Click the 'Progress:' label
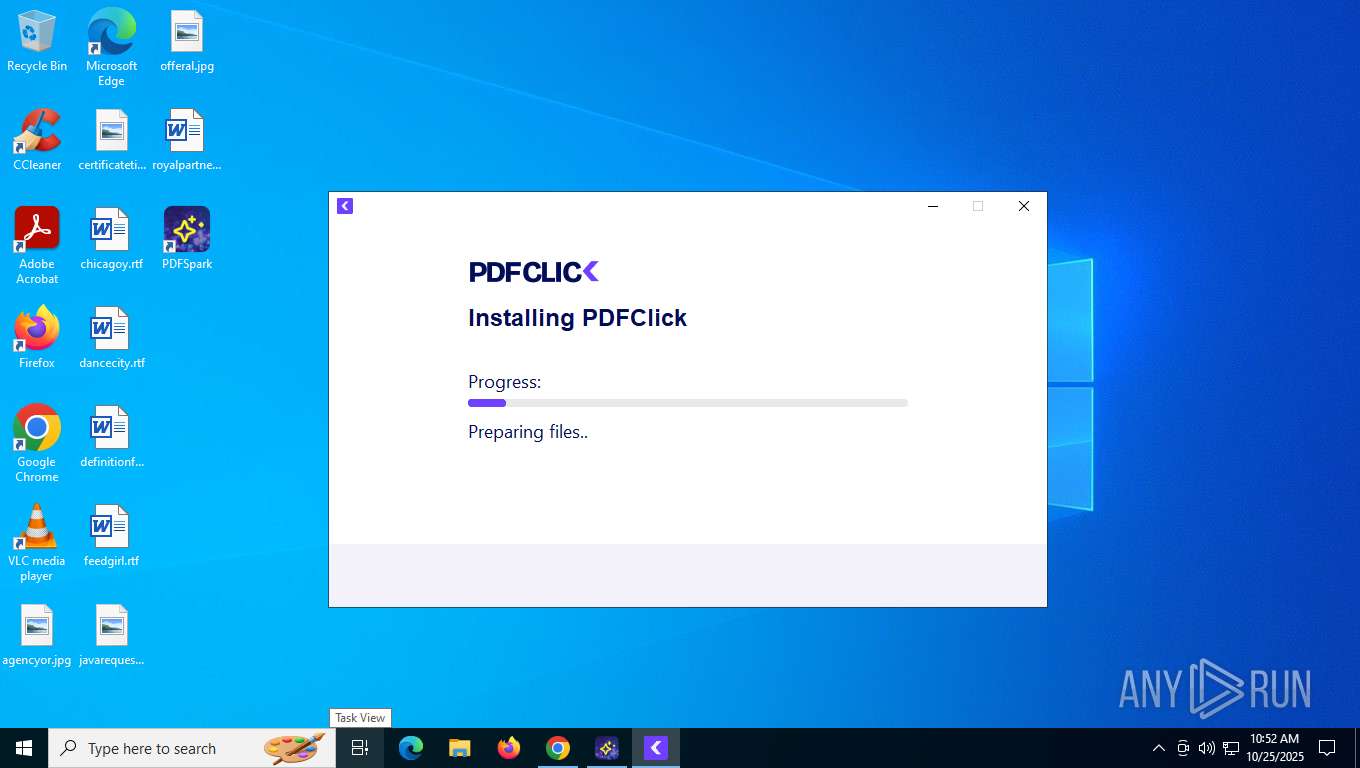1360x768 pixels. pos(504,382)
